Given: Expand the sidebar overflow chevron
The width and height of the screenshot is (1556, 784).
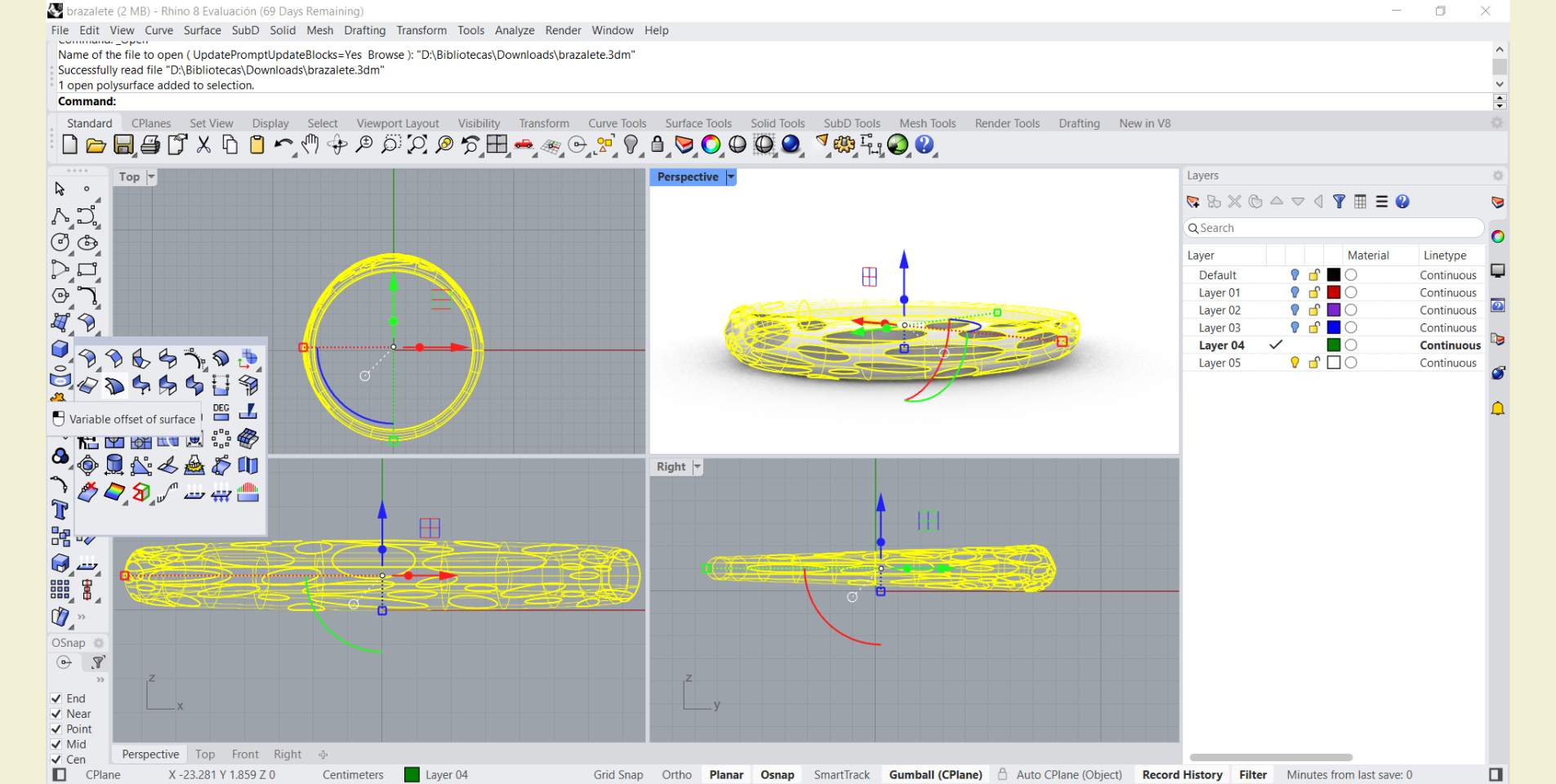Looking at the screenshot, I should click(82, 617).
